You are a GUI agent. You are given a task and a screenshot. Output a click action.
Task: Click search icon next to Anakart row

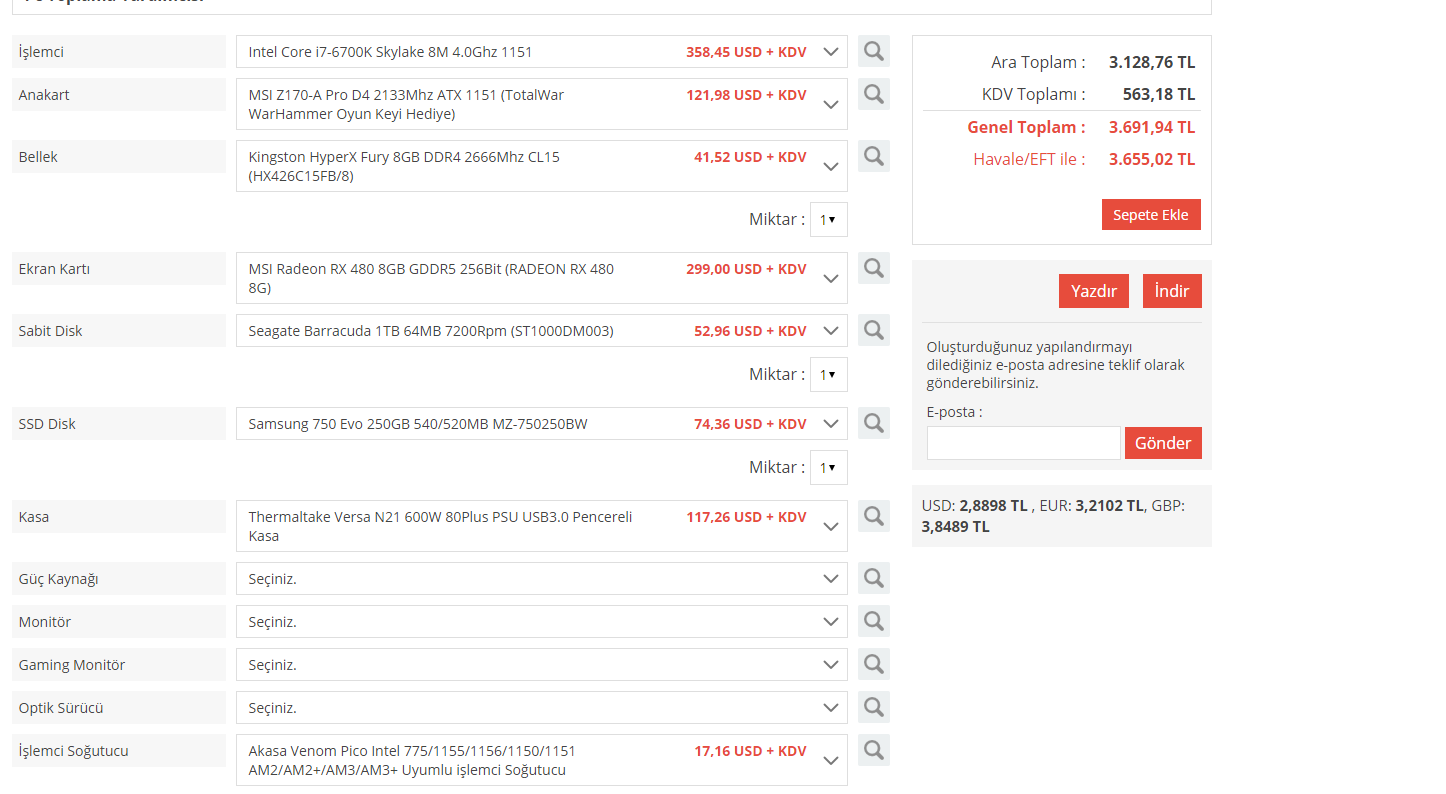point(874,94)
